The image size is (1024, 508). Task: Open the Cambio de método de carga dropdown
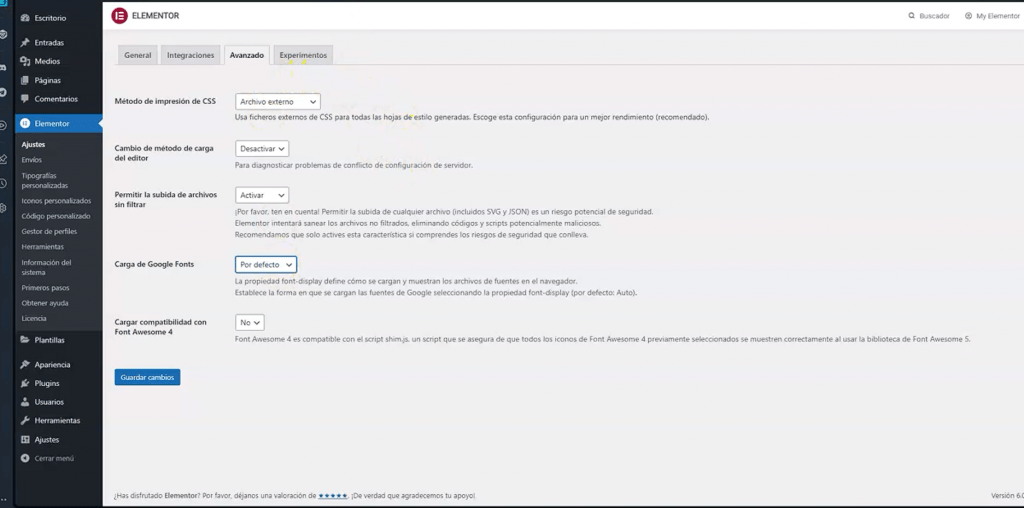tap(262, 149)
